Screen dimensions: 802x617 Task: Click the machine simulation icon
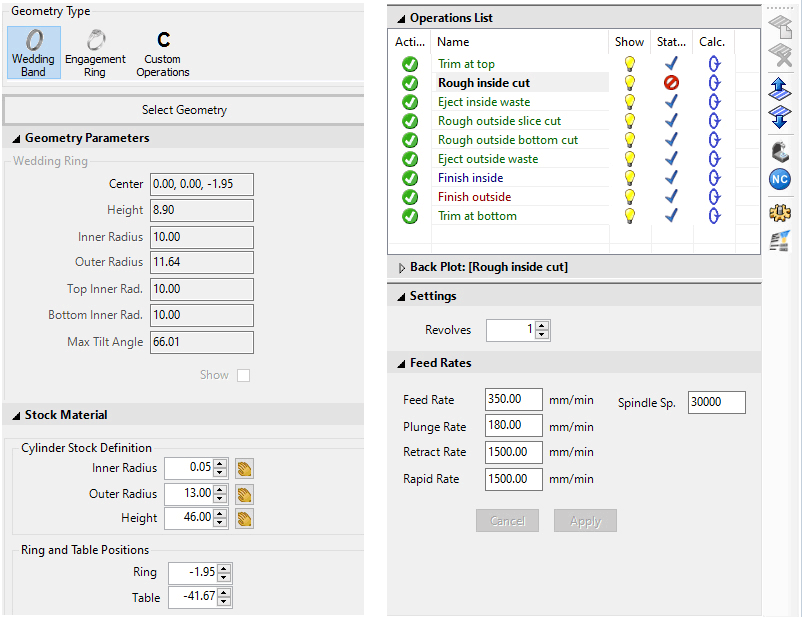pos(780,152)
